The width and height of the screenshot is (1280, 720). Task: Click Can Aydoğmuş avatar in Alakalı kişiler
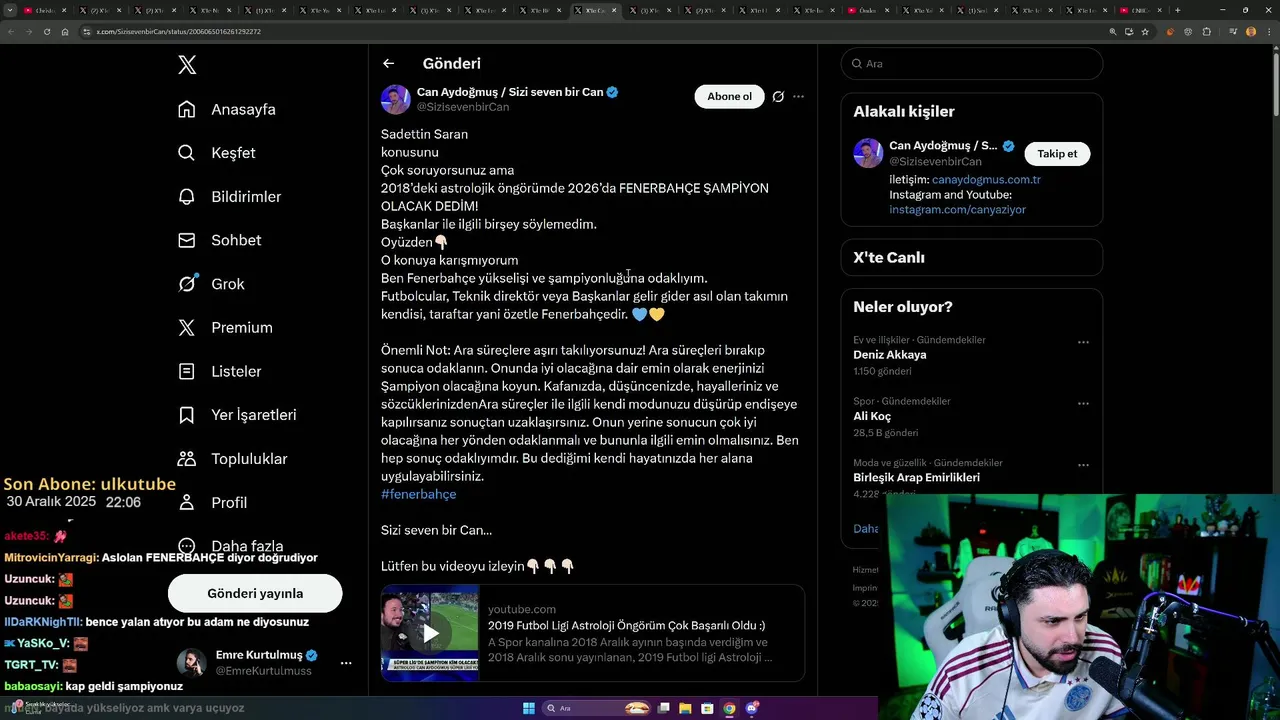point(868,153)
